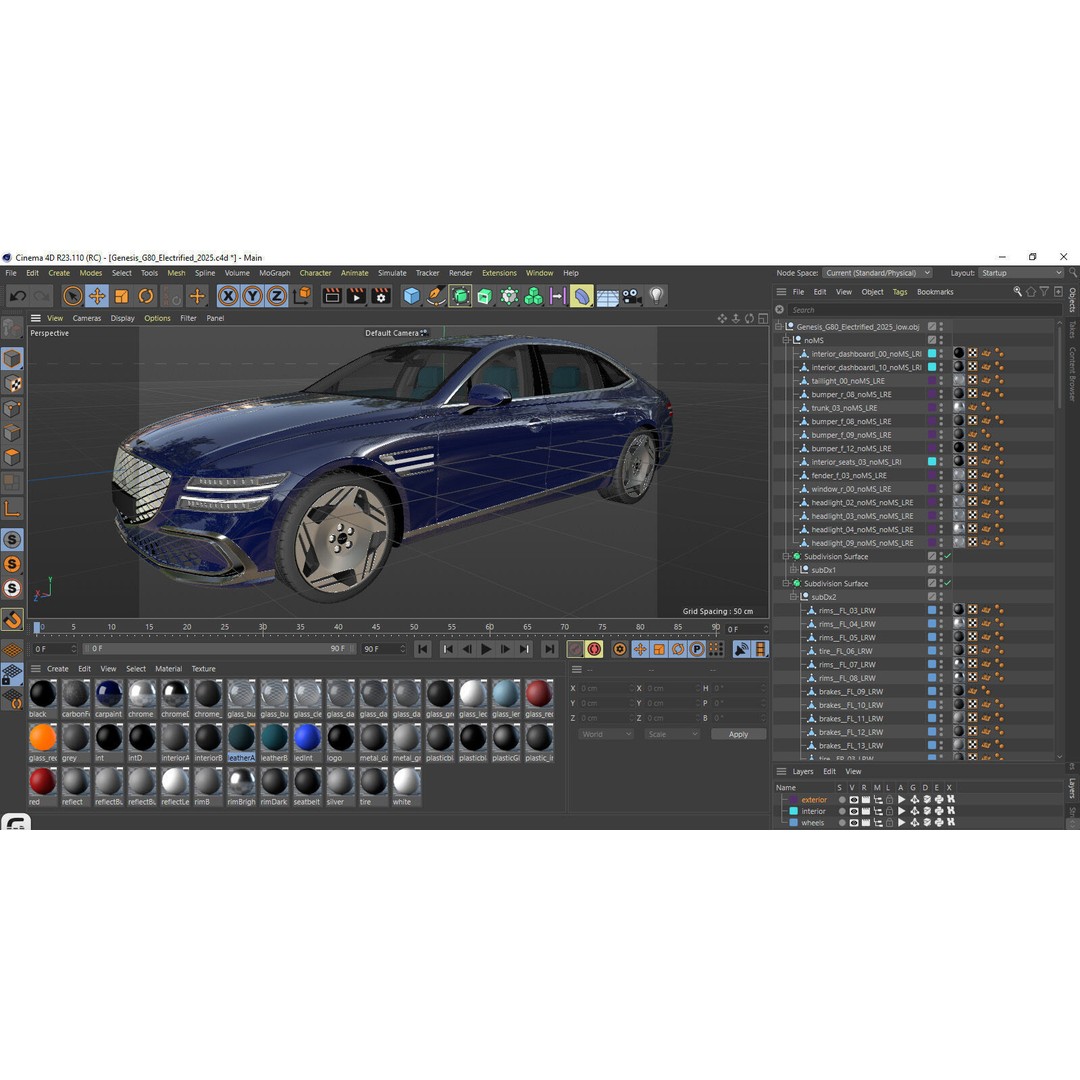Image resolution: width=1080 pixels, height=1080 pixels.
Task: Toggle the red Autokeying button
Action: coord(594,649)
